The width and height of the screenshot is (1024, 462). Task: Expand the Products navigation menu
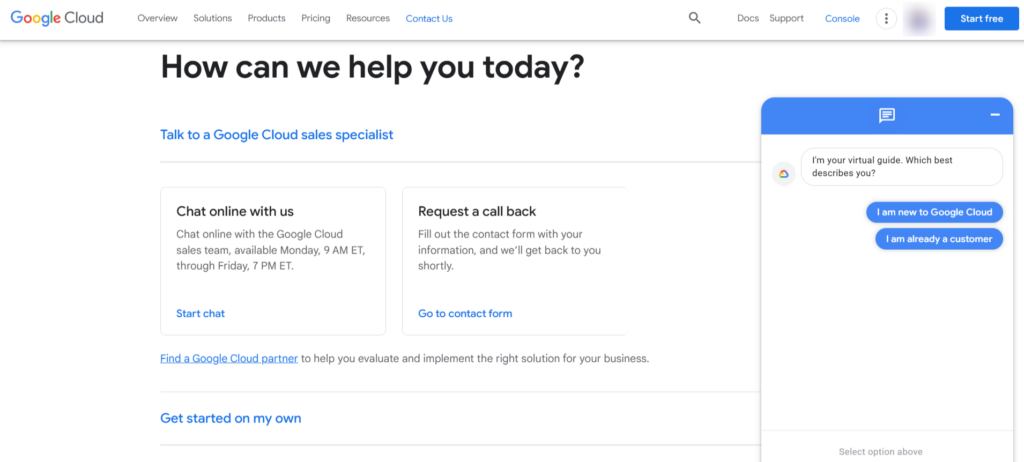pos(266,18)
